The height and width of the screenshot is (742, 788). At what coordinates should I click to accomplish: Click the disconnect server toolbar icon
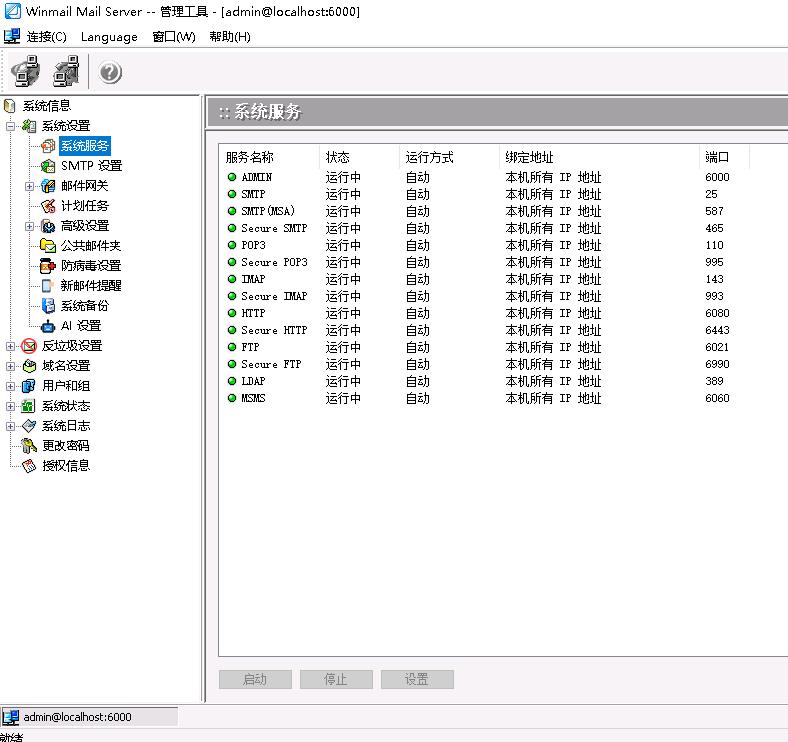(66, 72)
